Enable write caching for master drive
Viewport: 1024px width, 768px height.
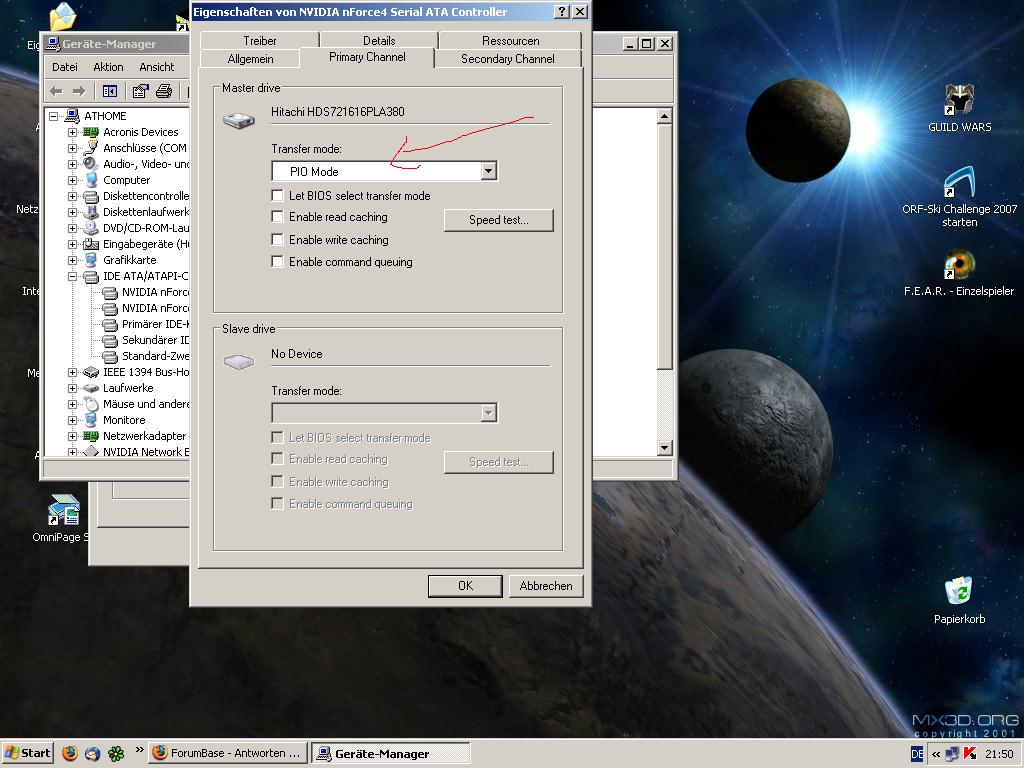click(x=278, y=240)
